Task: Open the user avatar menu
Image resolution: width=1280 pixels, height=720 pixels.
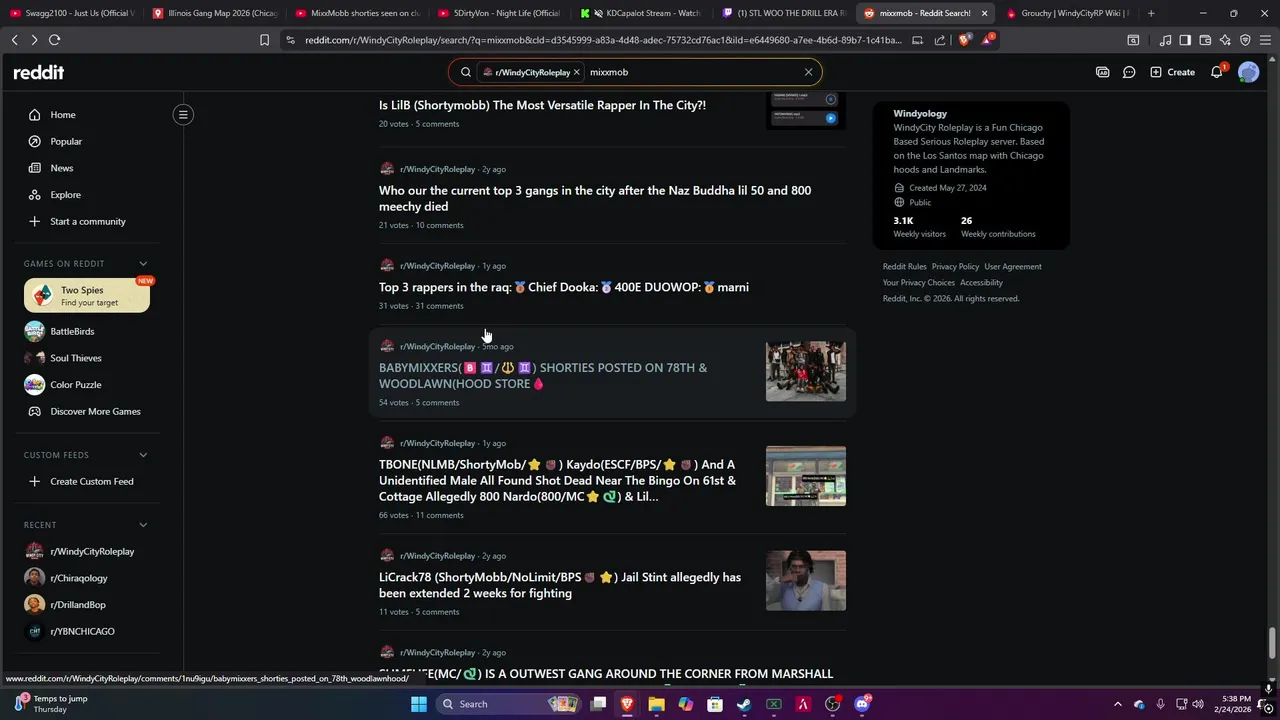Action: (x=1248, y=72)
